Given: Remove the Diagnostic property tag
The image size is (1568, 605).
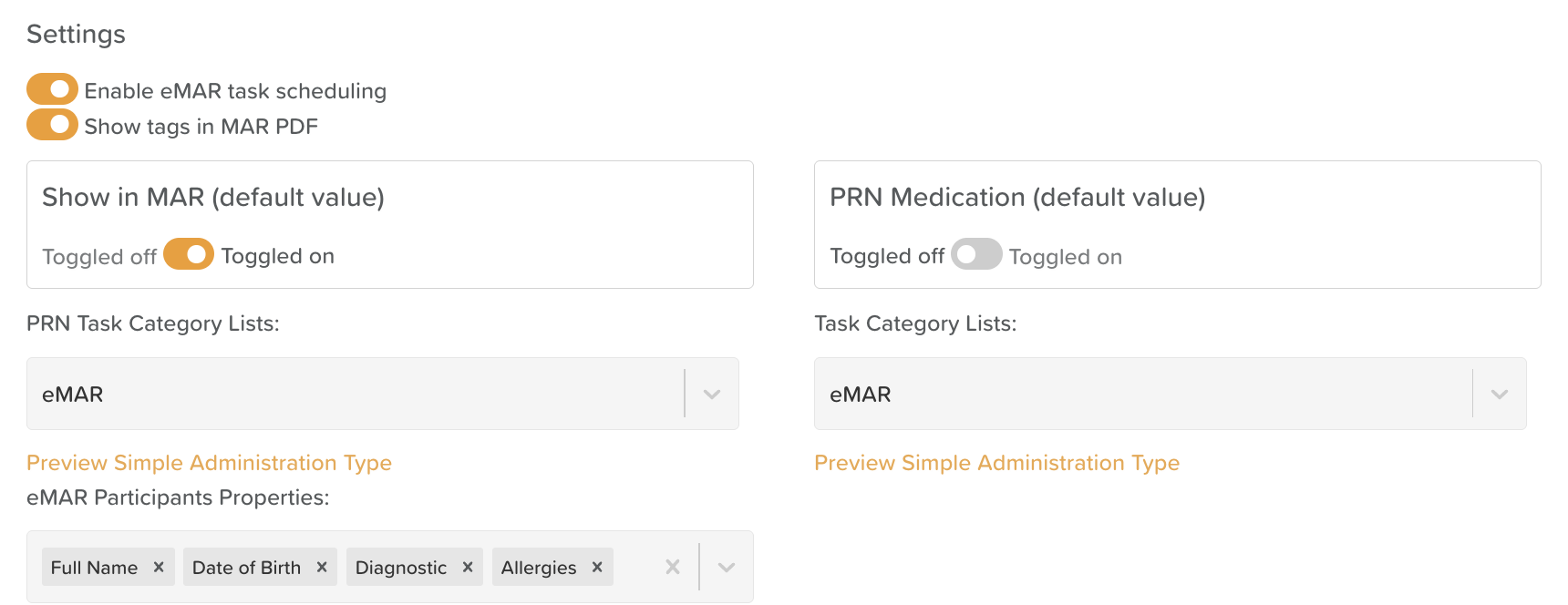Looking at the screenshot, I should 468,567.
